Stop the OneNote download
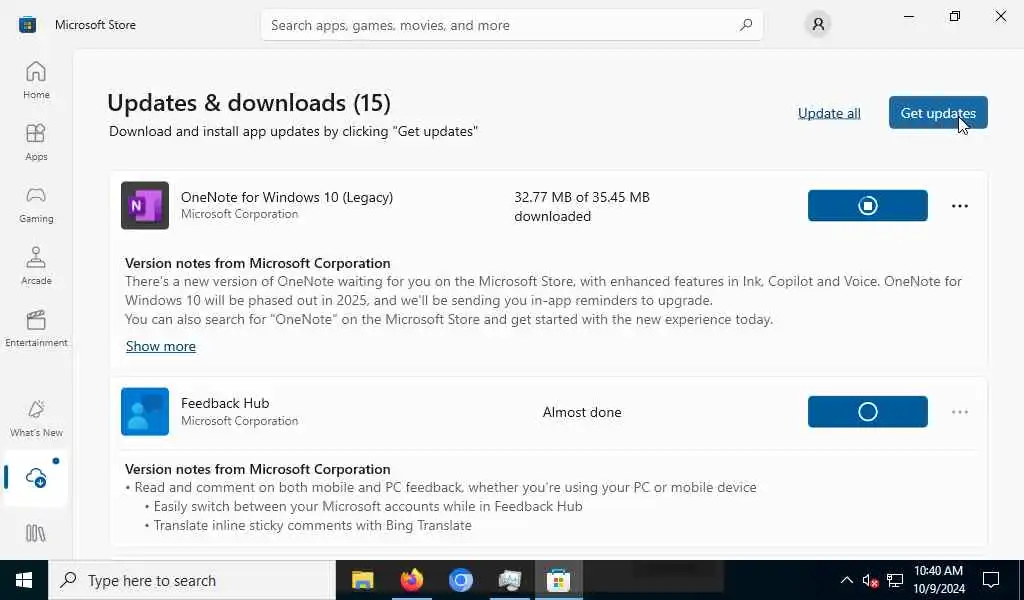 pyautogui.click(x=867, y=206)
